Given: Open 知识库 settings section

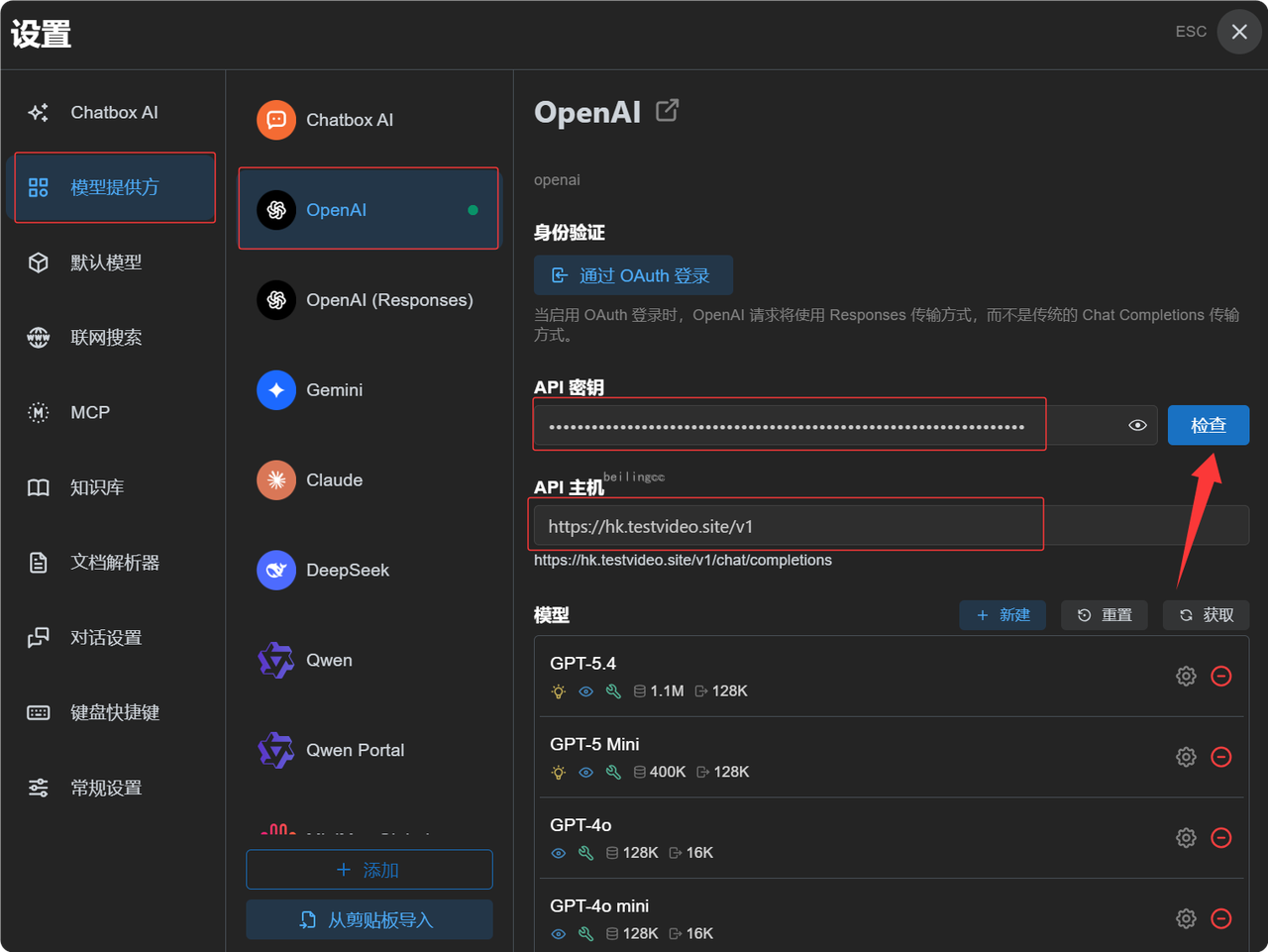Looking at the screenshot, I should (113, 487).
